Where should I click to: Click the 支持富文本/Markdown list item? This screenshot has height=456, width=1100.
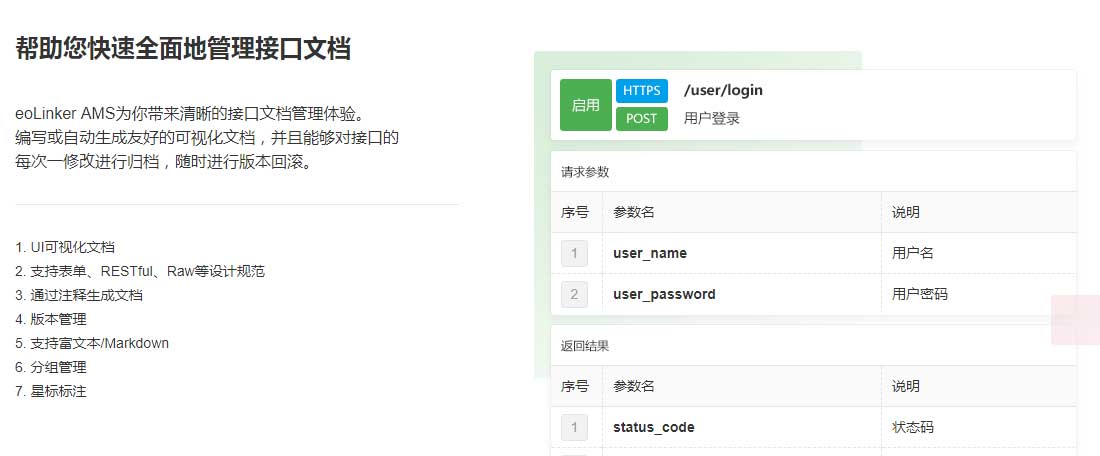92,343
